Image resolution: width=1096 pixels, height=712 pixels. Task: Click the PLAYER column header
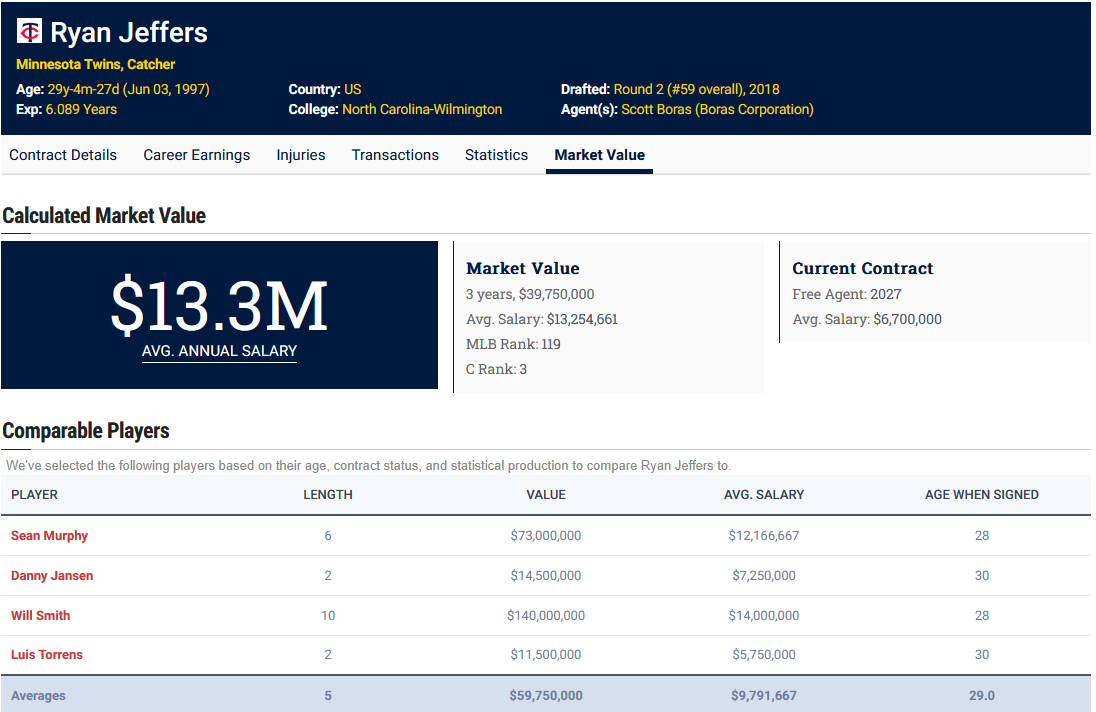point(34,495)
